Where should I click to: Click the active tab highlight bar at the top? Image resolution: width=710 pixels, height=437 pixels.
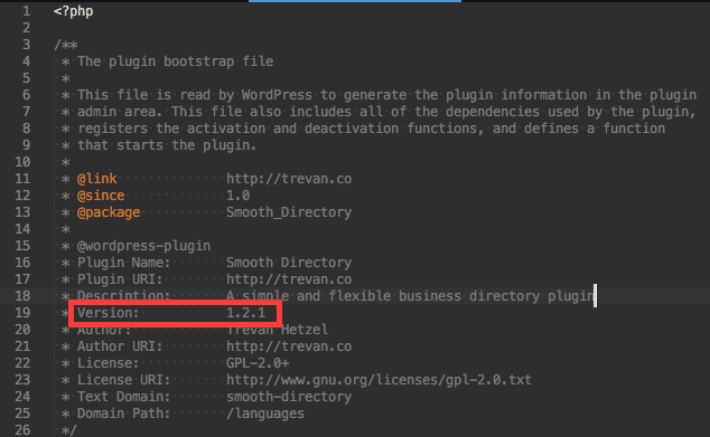tap(355, 1)
